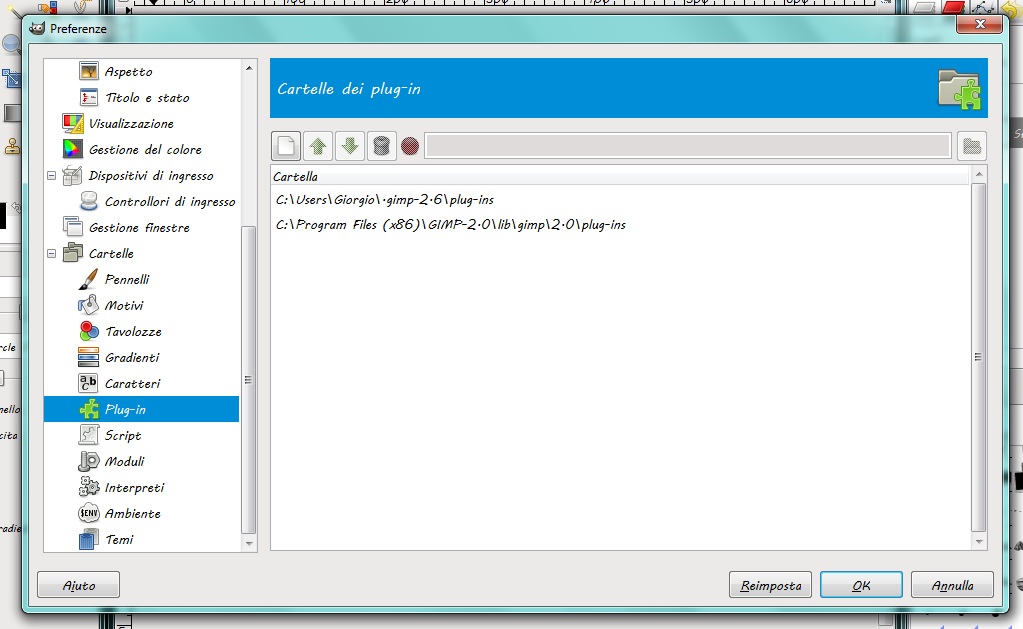Image resolution: width=1023 pixels, height=629 pixels.
Task: Click the Temi themes icon
Action: click(x=88, y=540)
